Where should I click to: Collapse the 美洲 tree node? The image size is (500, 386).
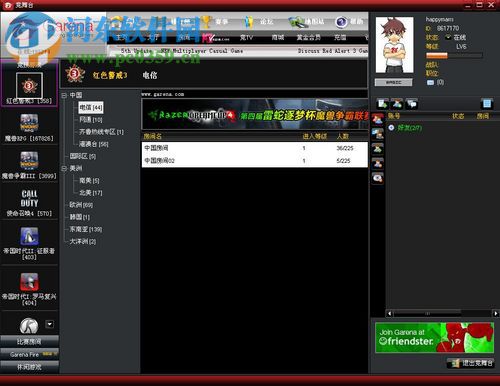click(x=64, y=168)
